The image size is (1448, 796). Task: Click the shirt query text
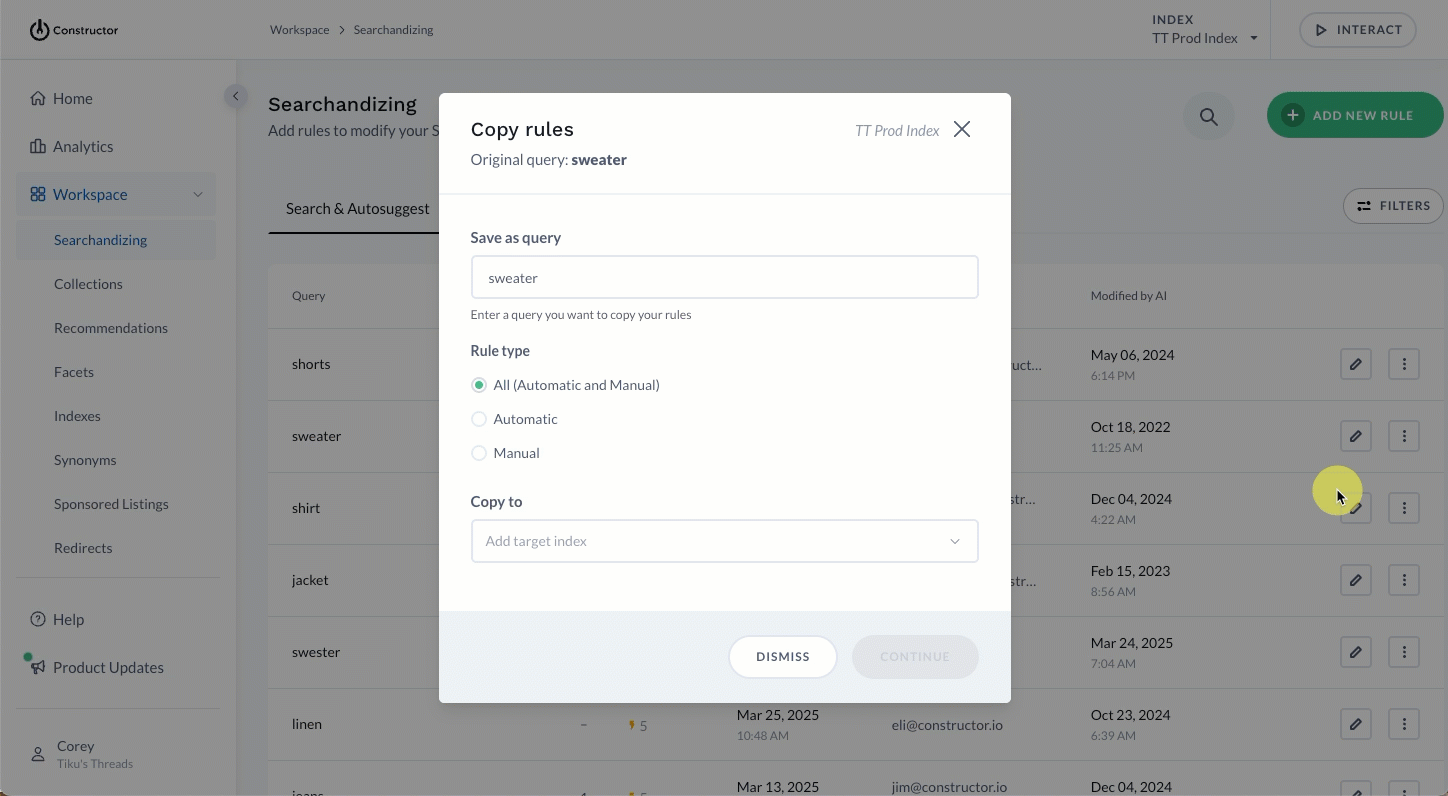coord(306,508)
